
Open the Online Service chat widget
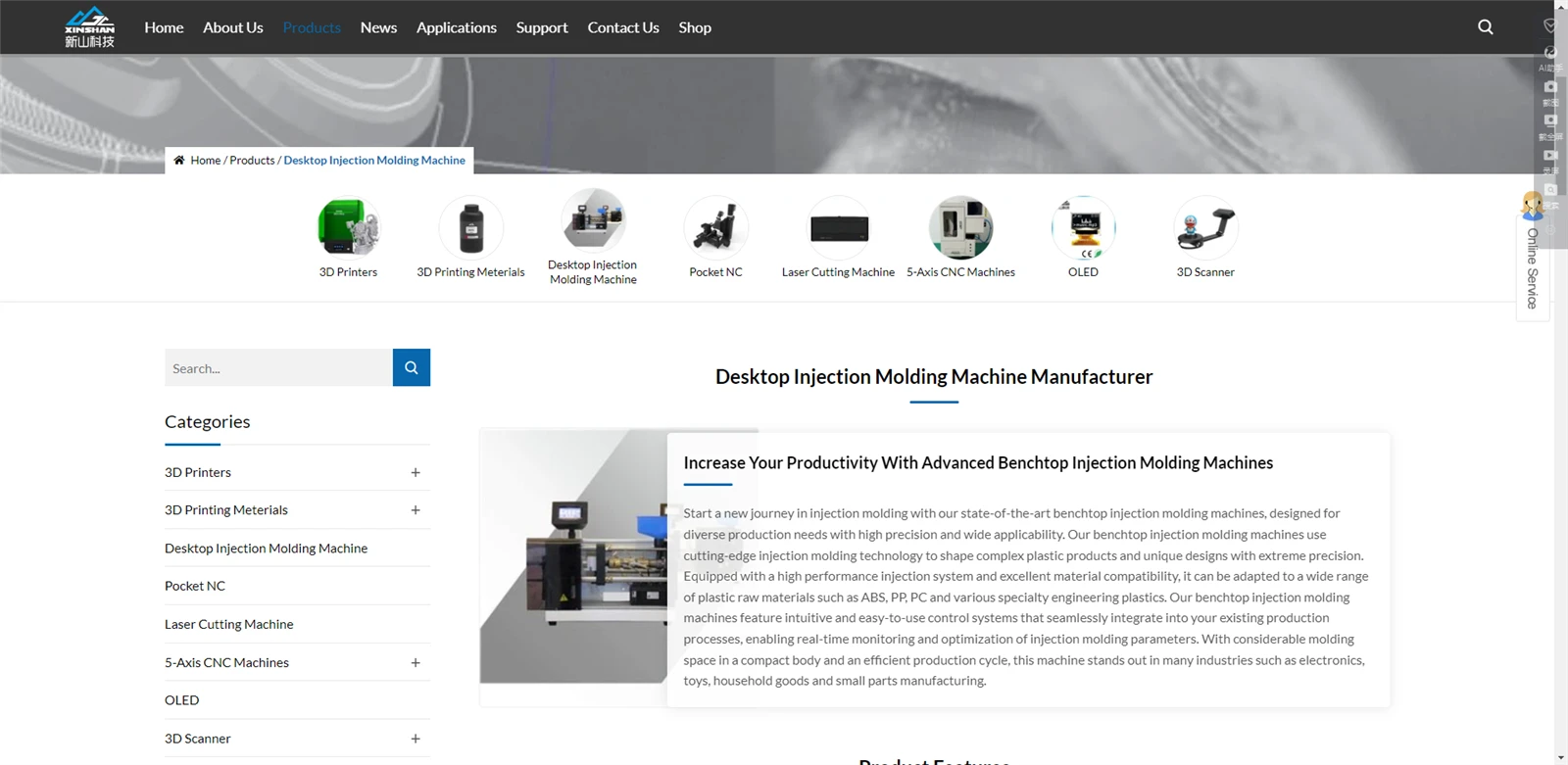(x=1533, y=257)
